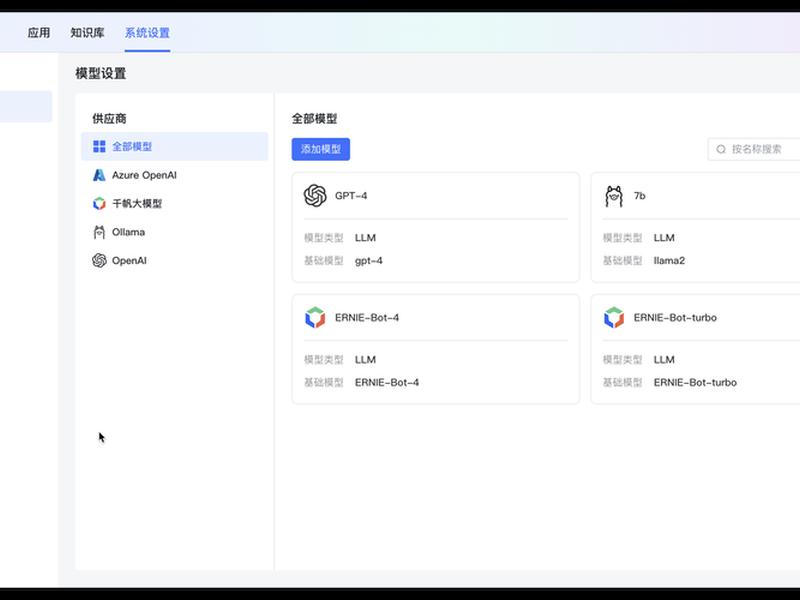Click LLM type on ERNIE-Bot-4 card
This screenshot has height=600, width=800.
(x=365, y=360)
